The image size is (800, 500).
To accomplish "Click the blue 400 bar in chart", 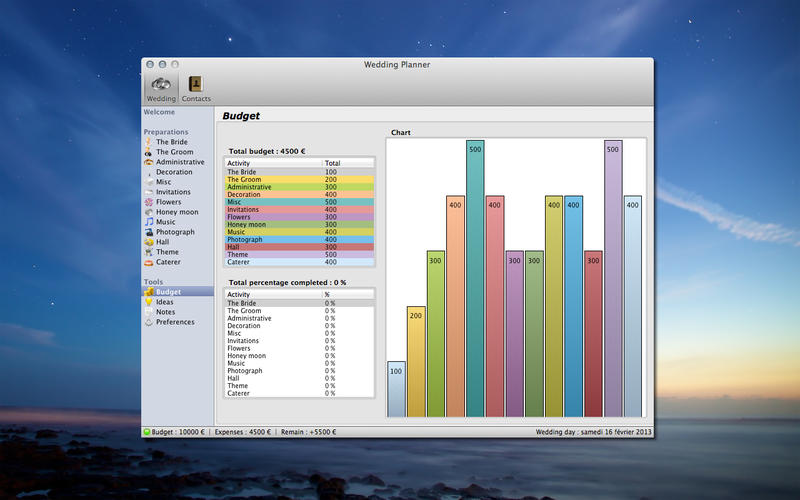I will [x=573, y=306].
